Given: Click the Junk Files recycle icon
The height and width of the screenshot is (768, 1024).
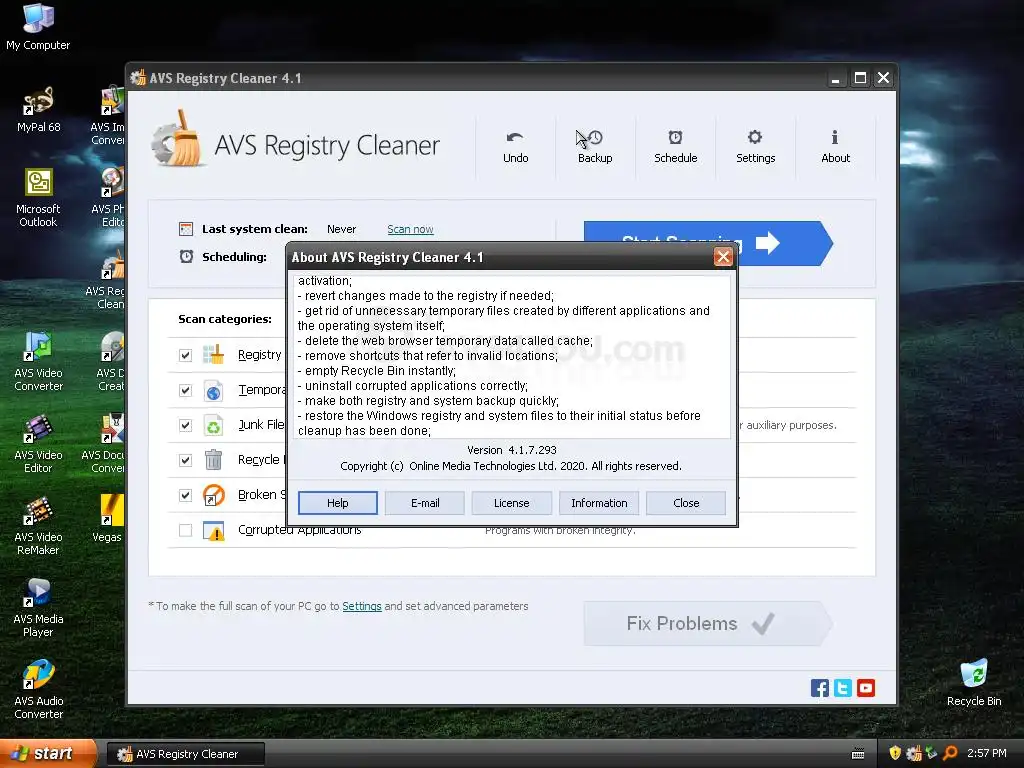Looking at the screenshot, I should click(x=213, y=425).
